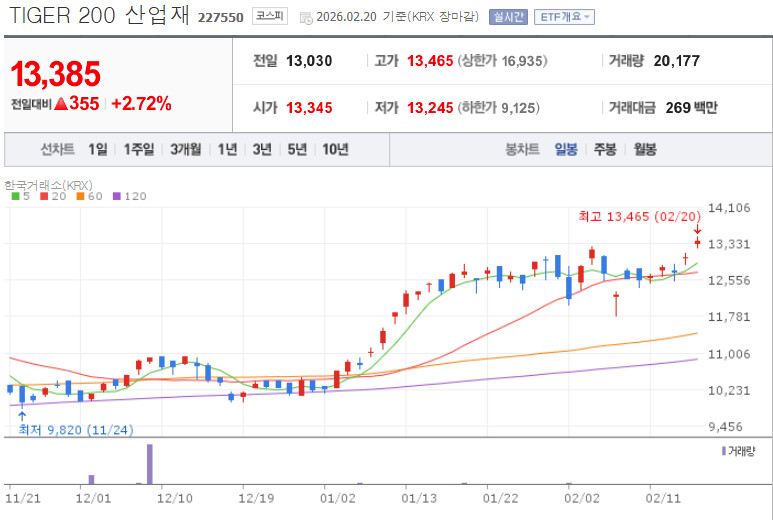Click the green 5-day moving average swatch
This screenshot has width=773, height=520.
(x=15, y=196)
